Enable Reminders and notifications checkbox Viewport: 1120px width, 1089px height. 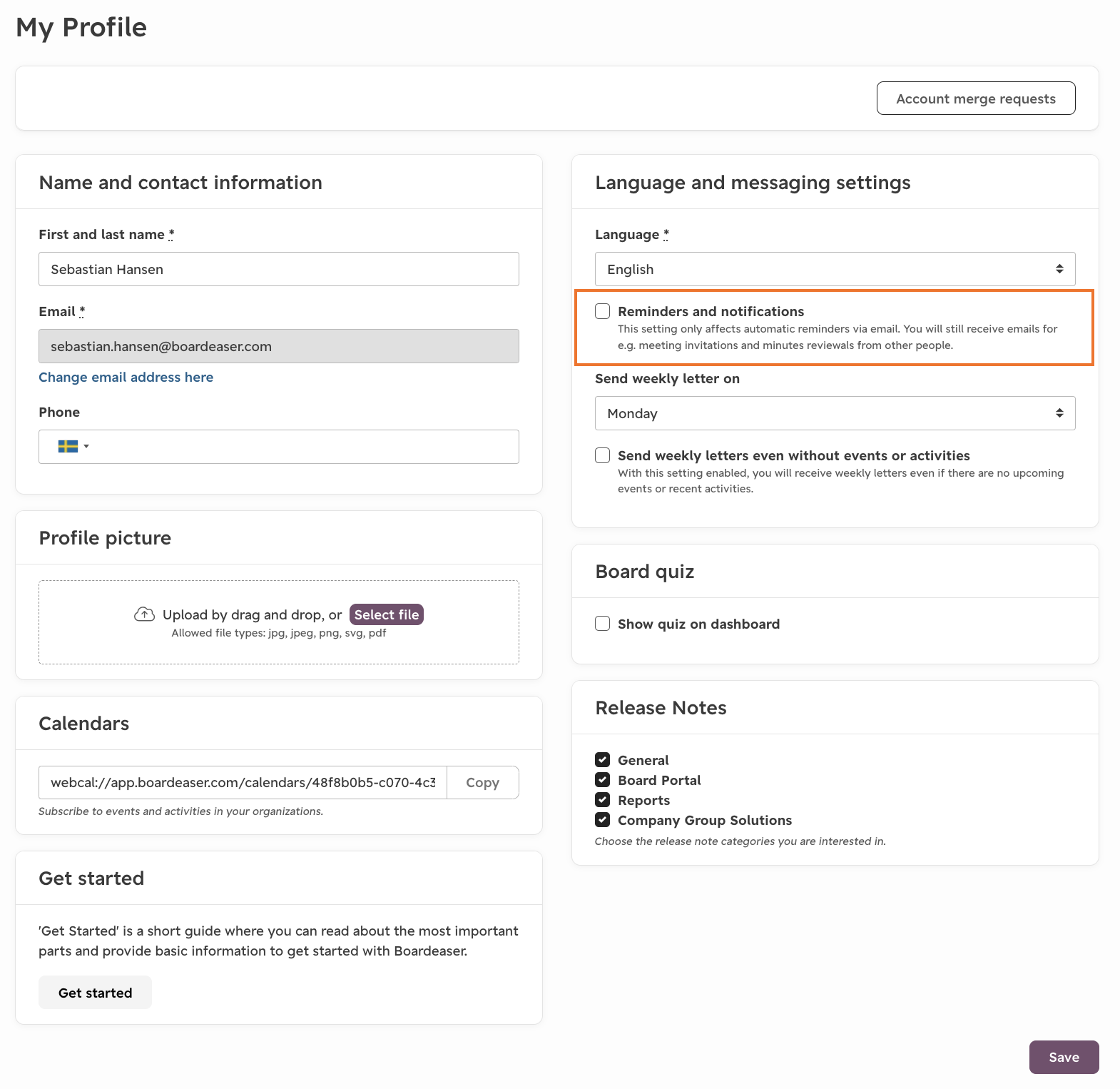[603, 311]
